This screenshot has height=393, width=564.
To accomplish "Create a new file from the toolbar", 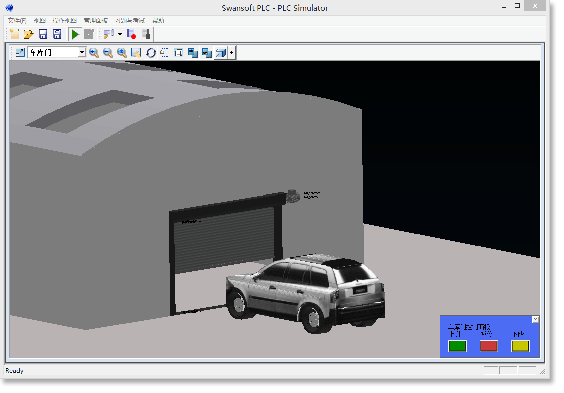I will tap(15, 35).
